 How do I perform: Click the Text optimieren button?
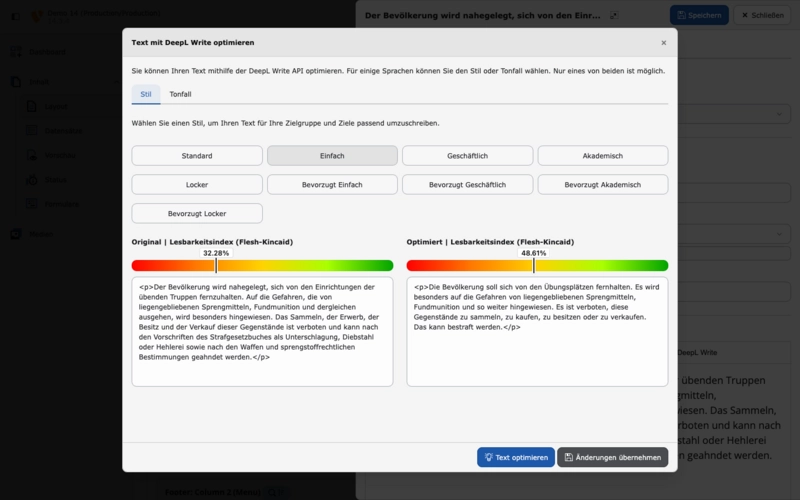(516, 457)
